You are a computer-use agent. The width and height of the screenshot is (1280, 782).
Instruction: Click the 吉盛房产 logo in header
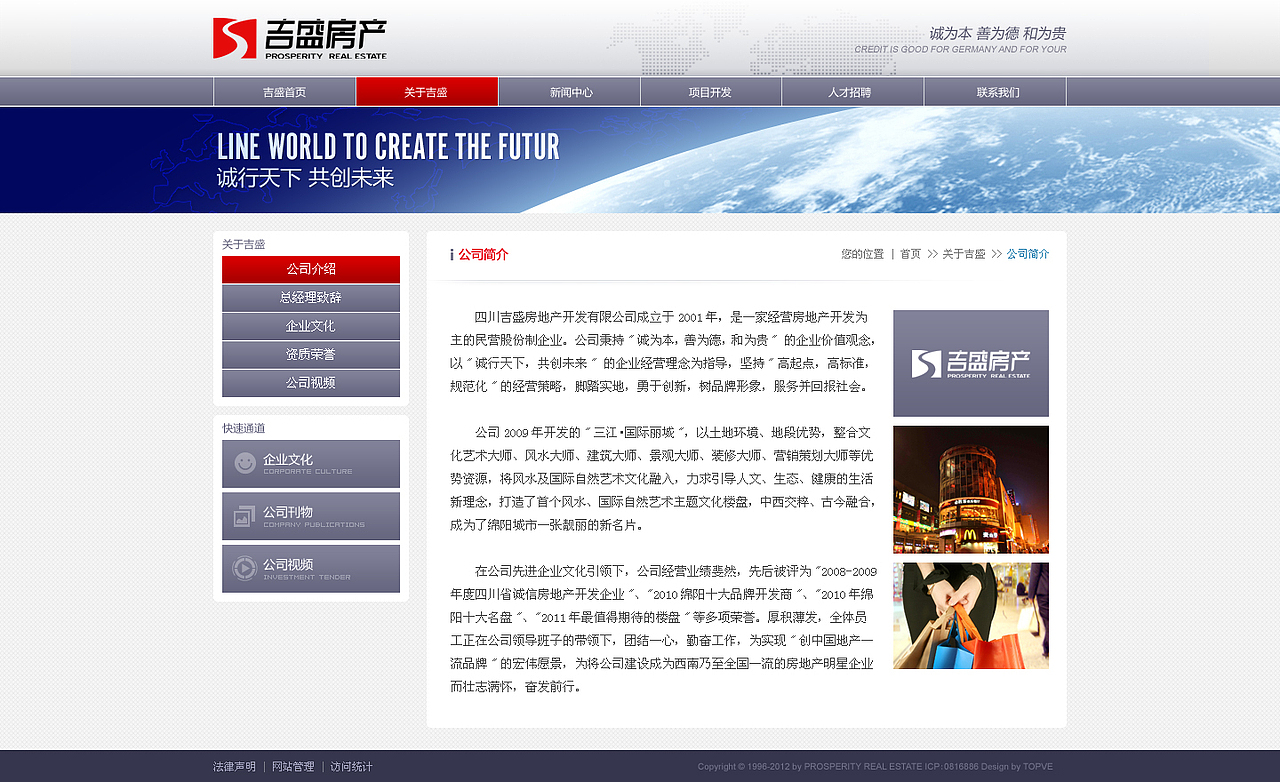tap(300, 39)
